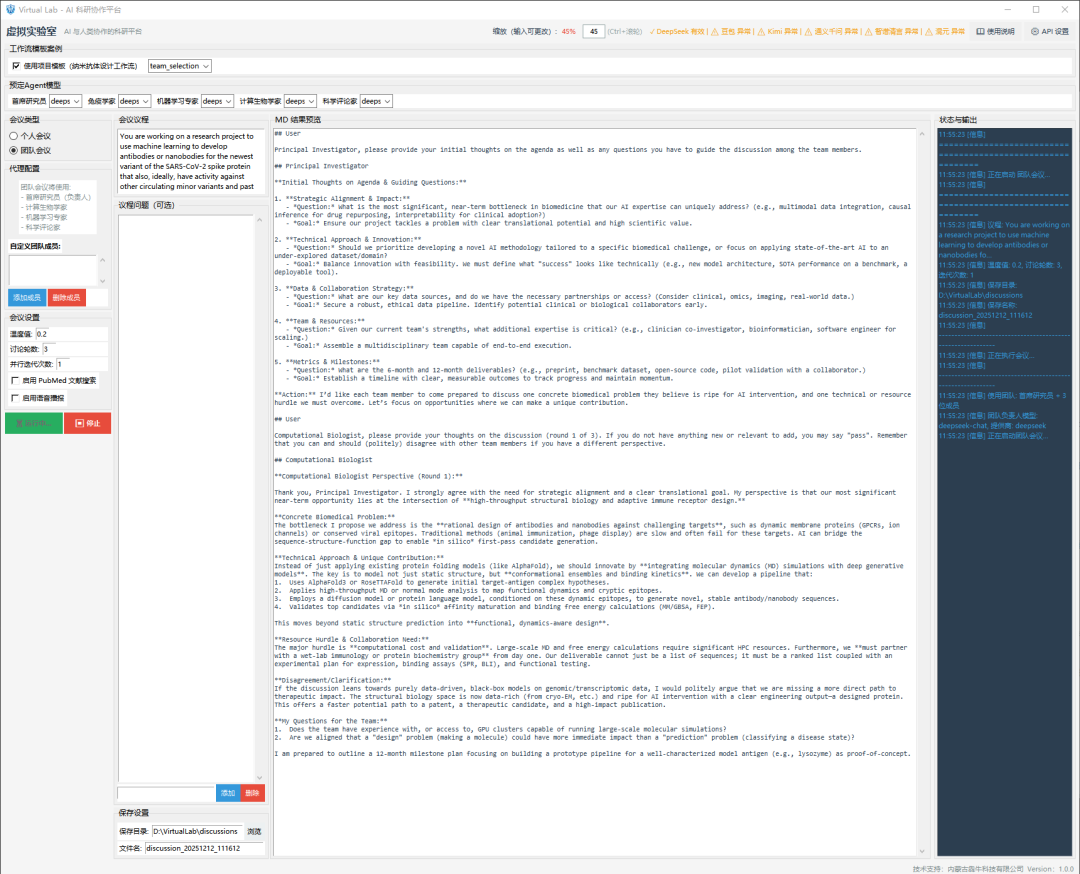The width and height of the screenshot is (1080, 874).
Task: Open 计算生物学家 model dropdown
Action: [x=300, y=101]
